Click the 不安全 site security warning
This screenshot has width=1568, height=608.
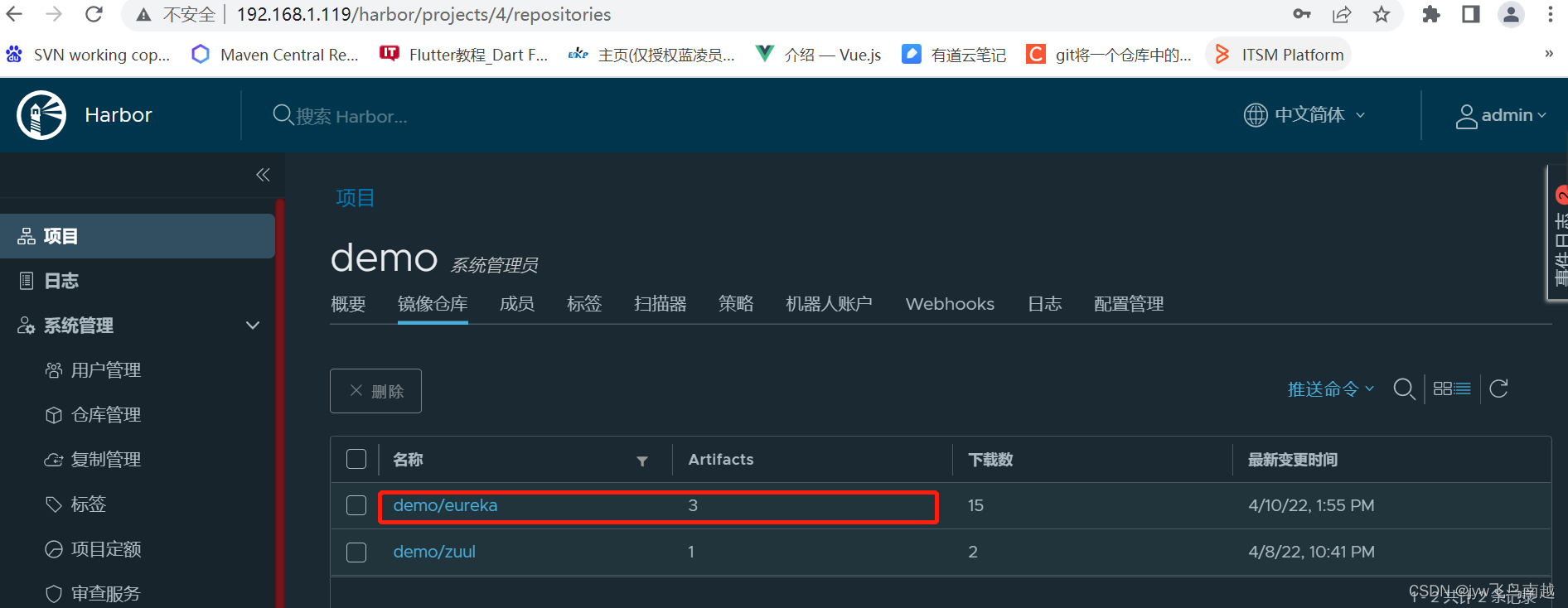[x=176, y=14]
